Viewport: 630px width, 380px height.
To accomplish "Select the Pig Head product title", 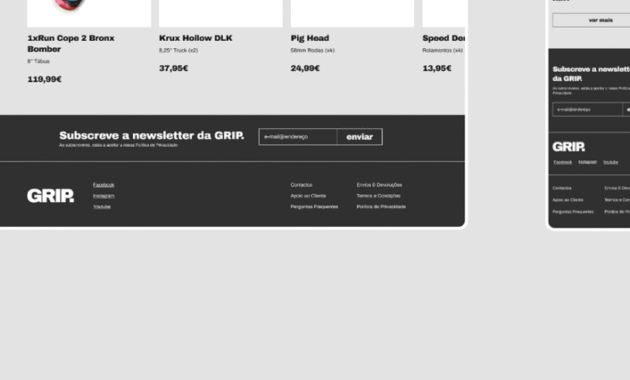I will pos(310,38).
